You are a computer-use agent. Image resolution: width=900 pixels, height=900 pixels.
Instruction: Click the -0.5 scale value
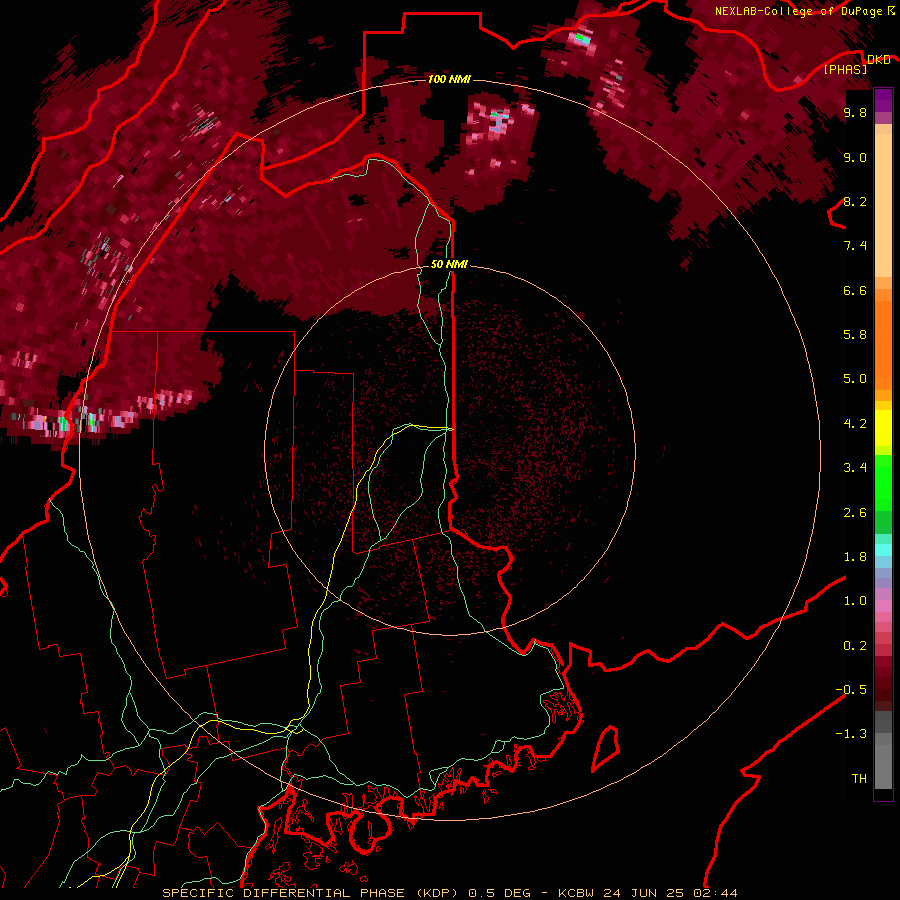(851, 690)
